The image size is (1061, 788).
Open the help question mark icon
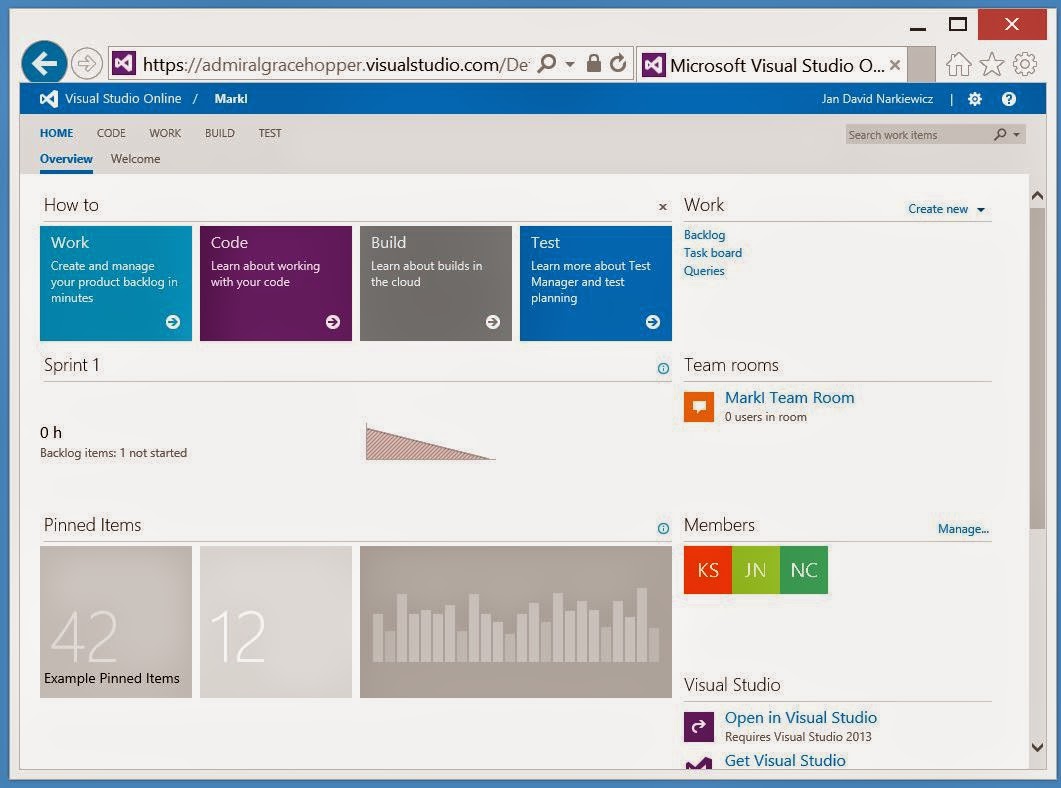click(x=1008, y=99)
